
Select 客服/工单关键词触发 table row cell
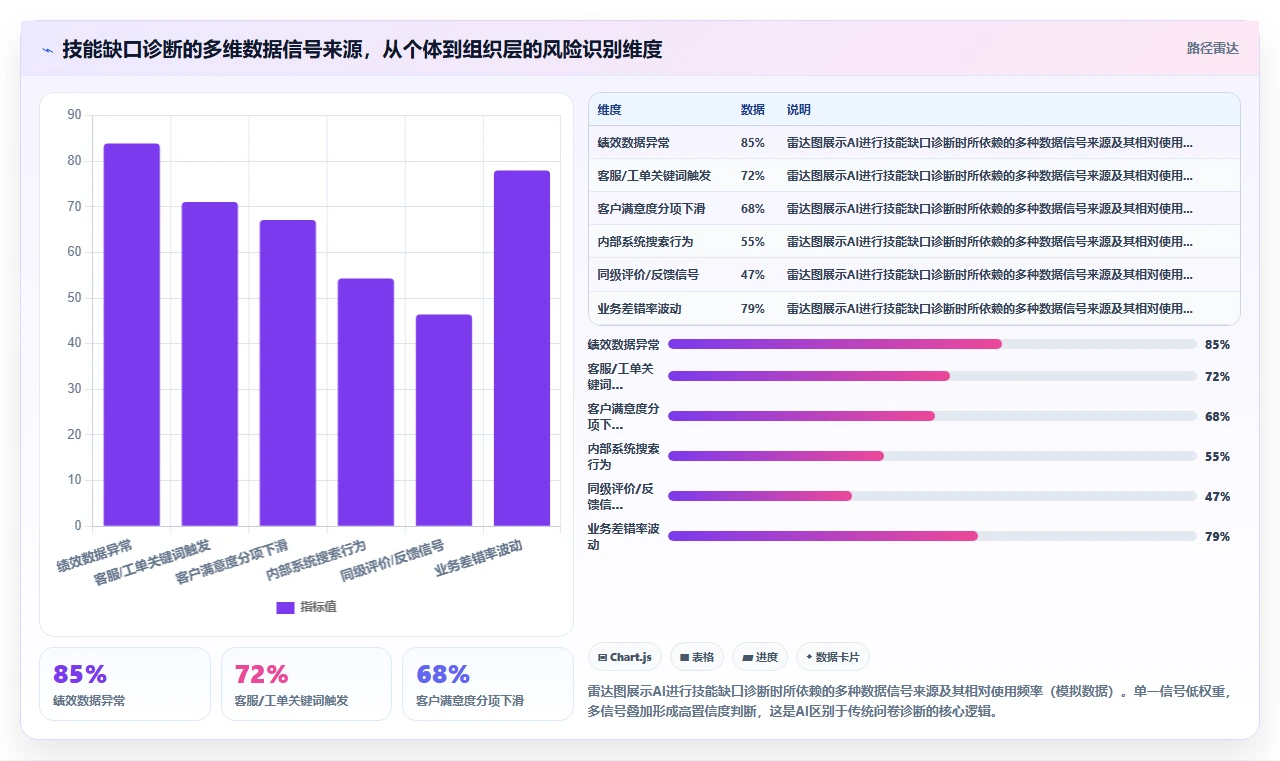coord(654,176)
